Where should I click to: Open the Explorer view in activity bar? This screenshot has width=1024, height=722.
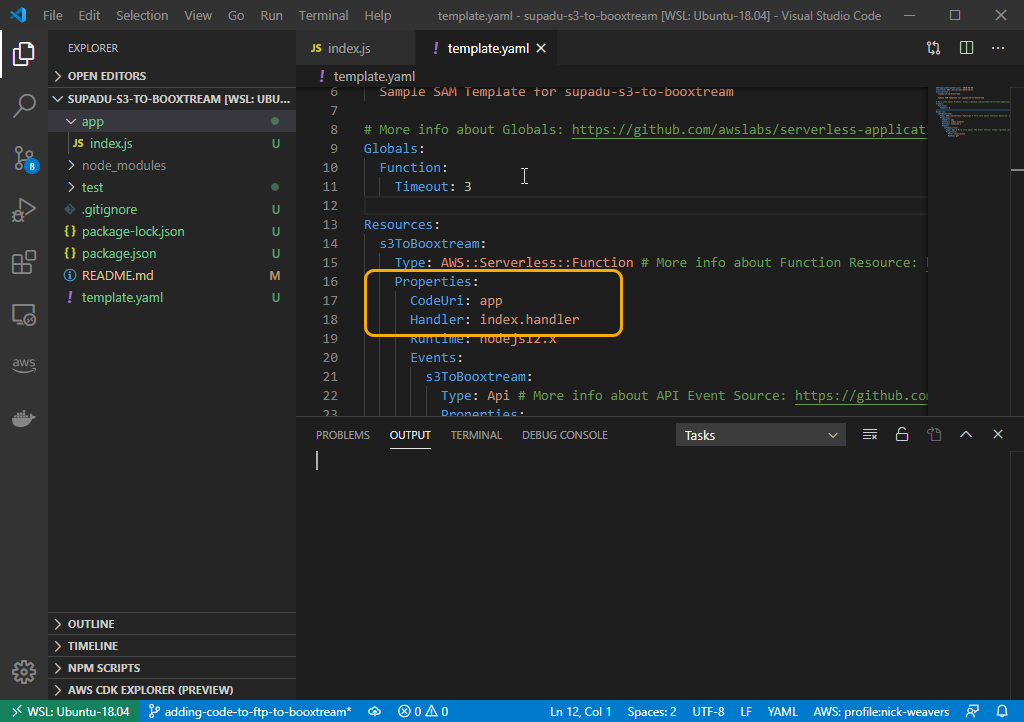(24, 54)
